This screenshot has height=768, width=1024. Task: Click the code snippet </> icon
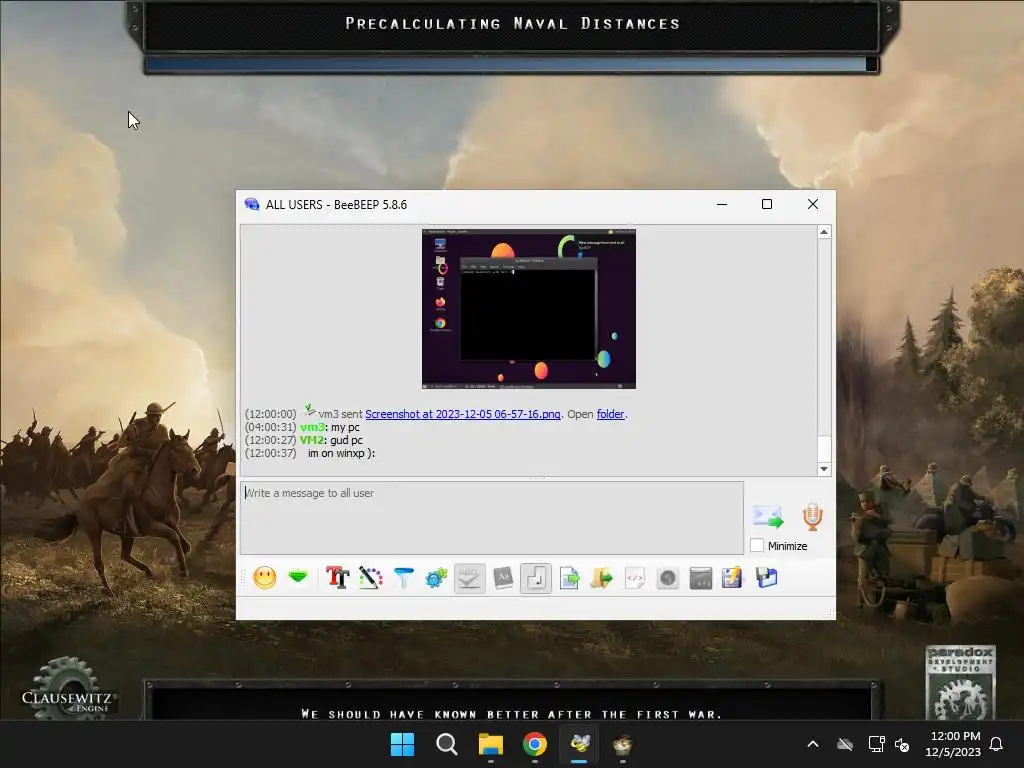634,578
